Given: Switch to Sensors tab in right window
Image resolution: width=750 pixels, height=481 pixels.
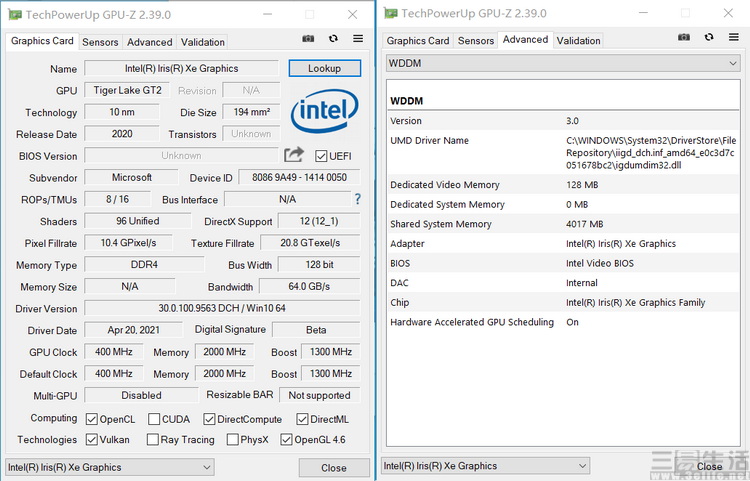Looking at the screenshot, I should coord(475,41).
